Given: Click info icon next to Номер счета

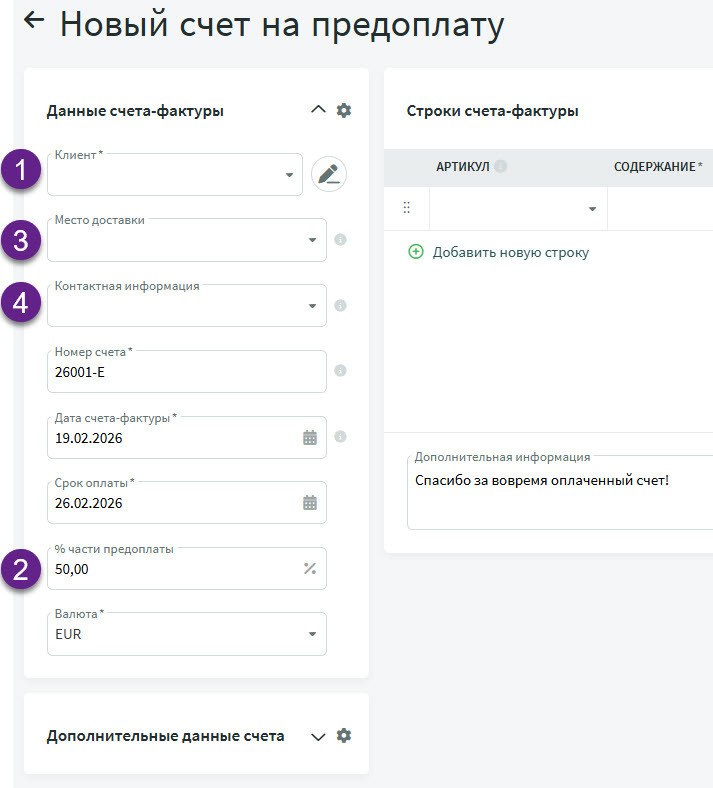Looking at the screenshot, I should click(x=340, y=371).
